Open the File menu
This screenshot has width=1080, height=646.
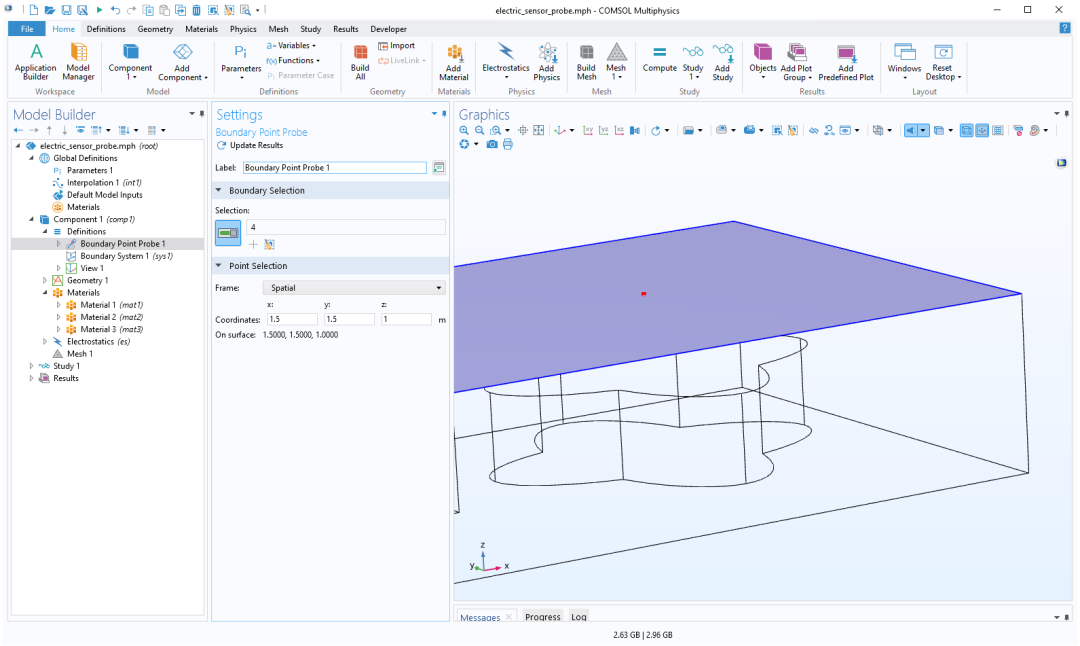pyautogui.click(x=26, y=29)
